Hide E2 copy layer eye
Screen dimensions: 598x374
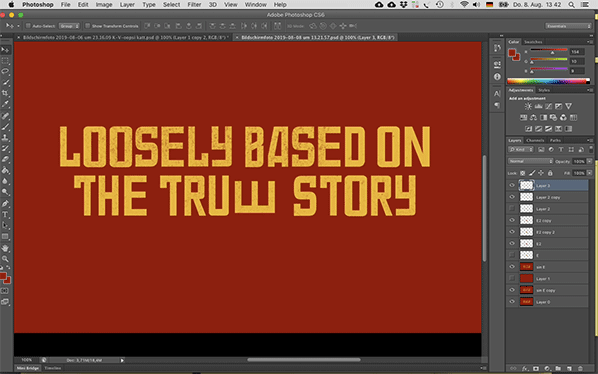[x=512, y=220]
